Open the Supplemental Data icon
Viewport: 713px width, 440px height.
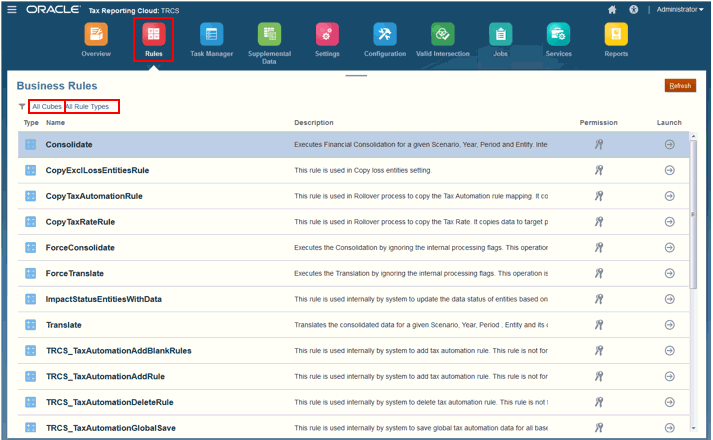pyautogui.click(x=269, y=34)
